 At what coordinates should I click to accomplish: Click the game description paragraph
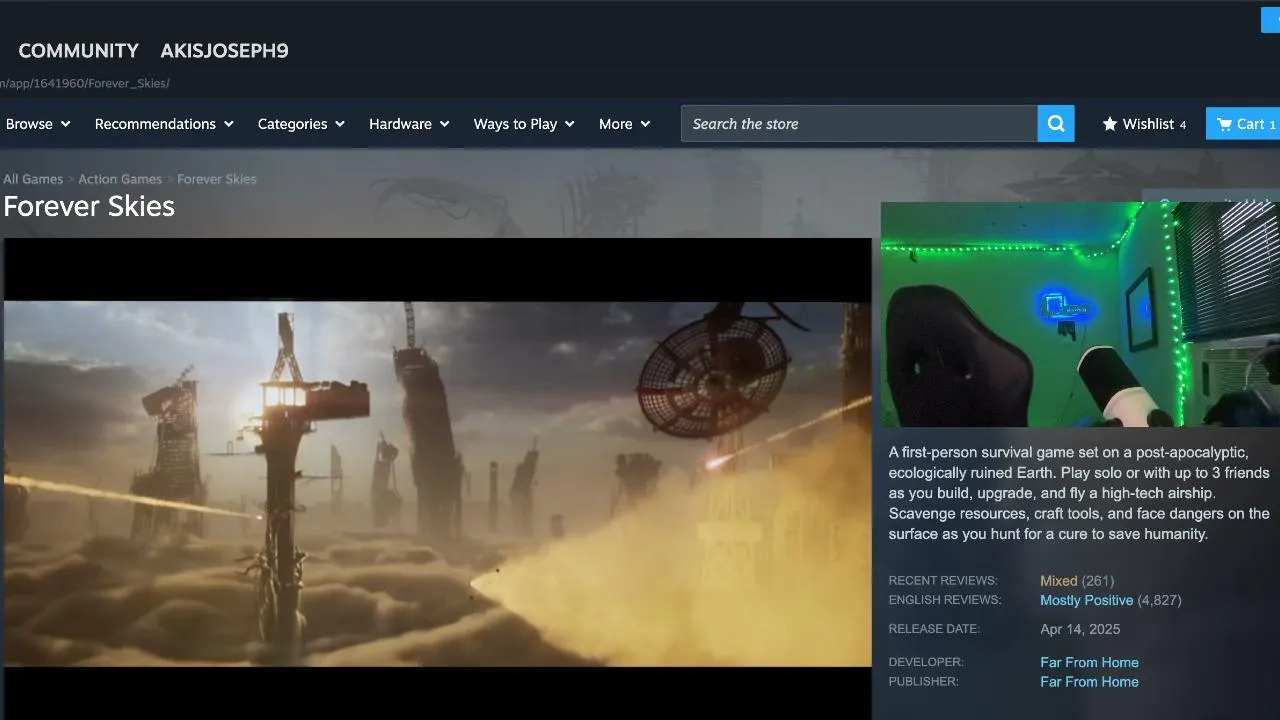pos(1080,493)
